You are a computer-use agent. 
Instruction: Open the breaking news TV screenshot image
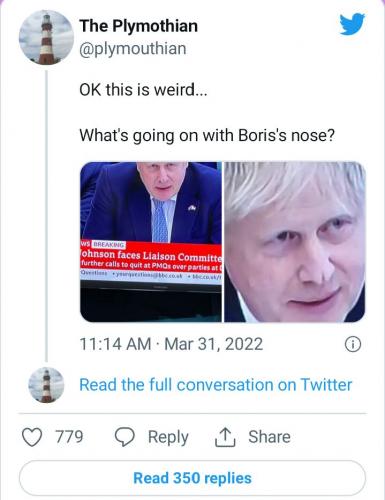click(151, 242)
